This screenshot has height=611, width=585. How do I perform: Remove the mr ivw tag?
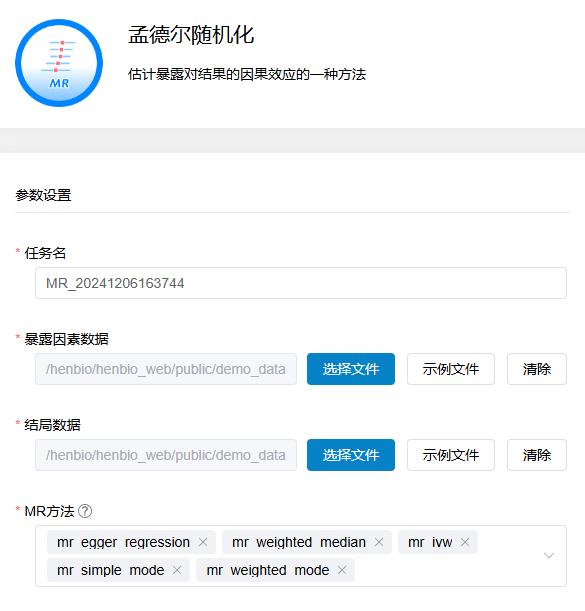[465, 542]
